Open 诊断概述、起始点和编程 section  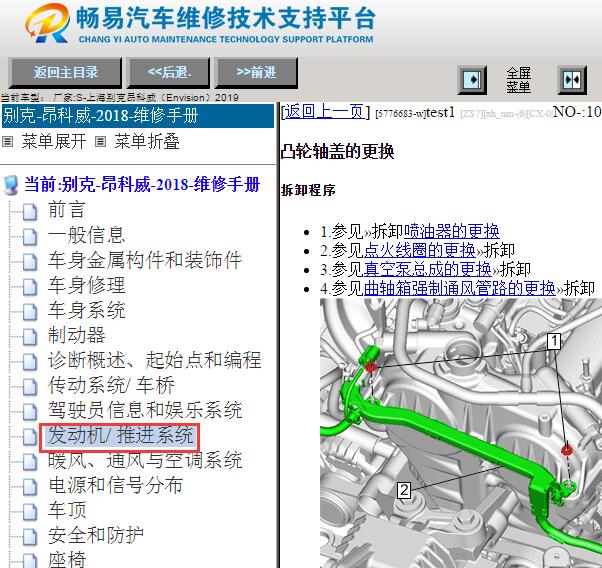tap(154, 360)
